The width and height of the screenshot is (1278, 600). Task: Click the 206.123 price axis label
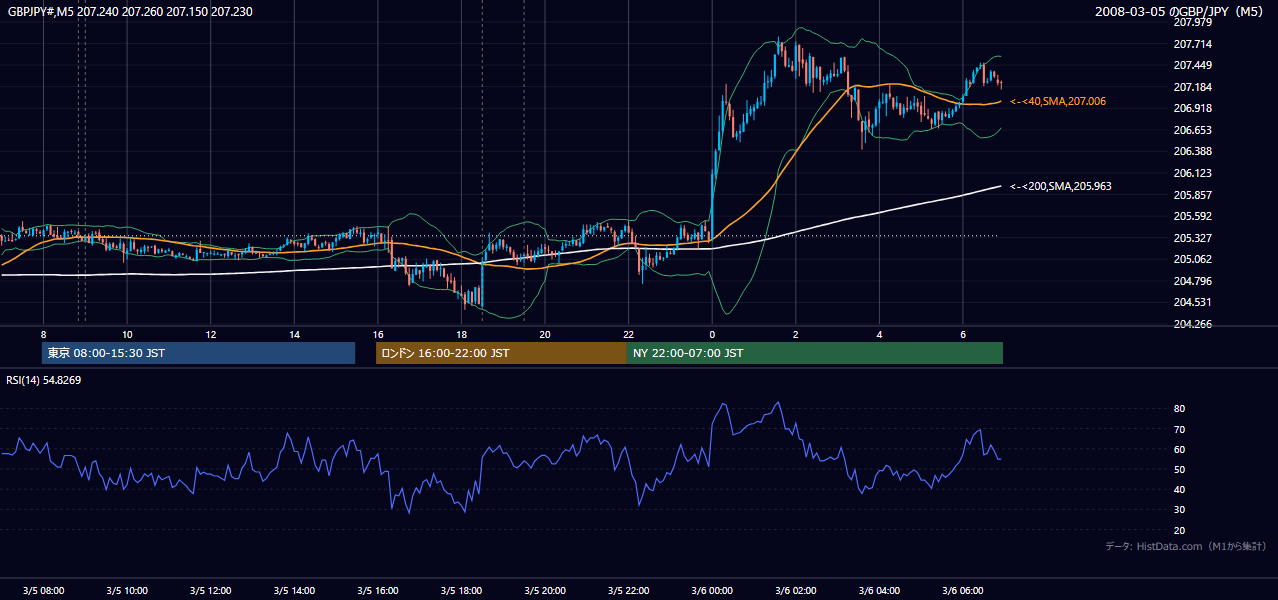pos(1192,173)
